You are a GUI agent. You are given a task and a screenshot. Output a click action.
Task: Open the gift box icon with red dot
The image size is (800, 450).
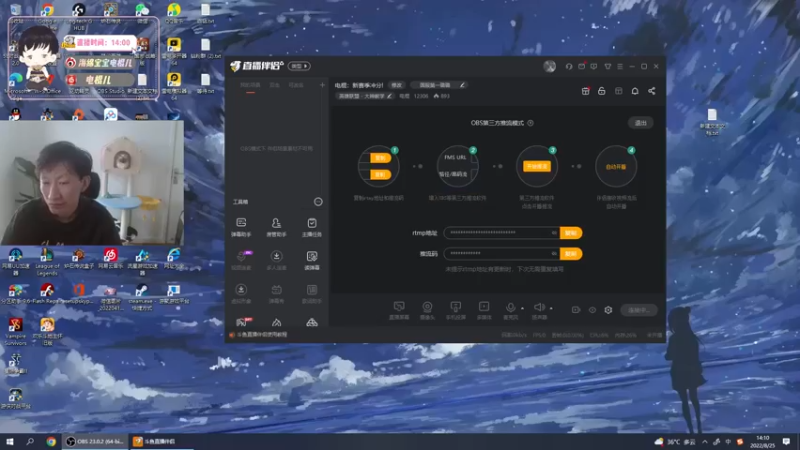[x=586, y=91]
